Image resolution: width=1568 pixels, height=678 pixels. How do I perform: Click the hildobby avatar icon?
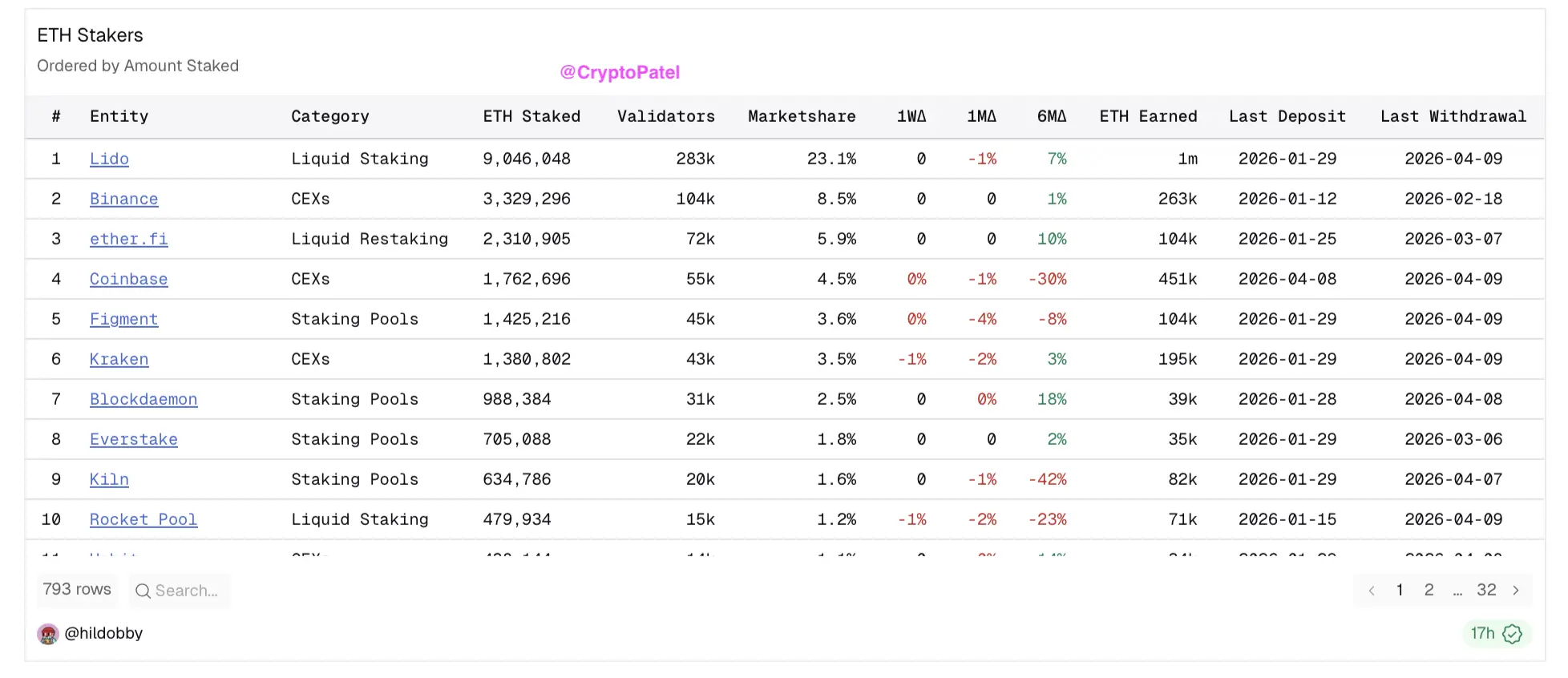tap(48, 634)
